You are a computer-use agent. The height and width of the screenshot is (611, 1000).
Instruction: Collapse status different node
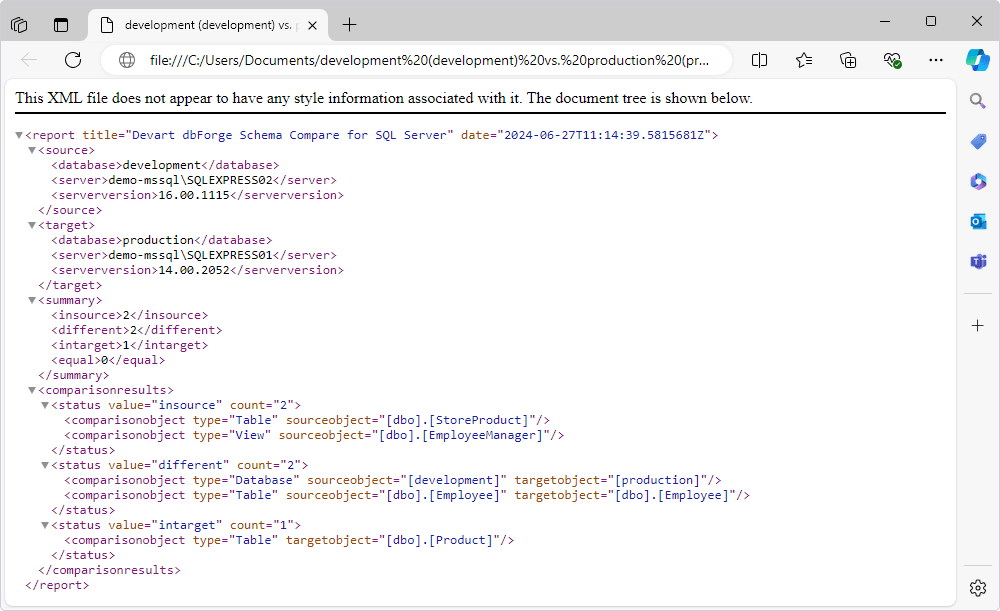(x=45, y=466)
